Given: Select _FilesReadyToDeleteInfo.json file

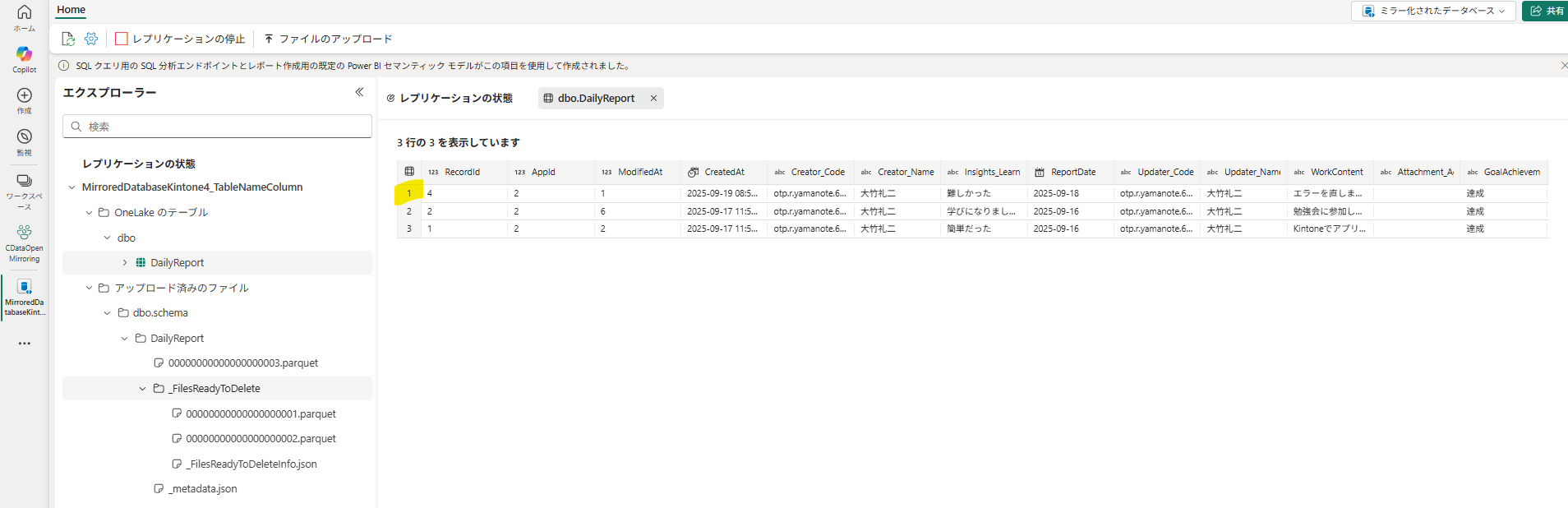Looking at the screenshot, I should (x=251, y=464).
